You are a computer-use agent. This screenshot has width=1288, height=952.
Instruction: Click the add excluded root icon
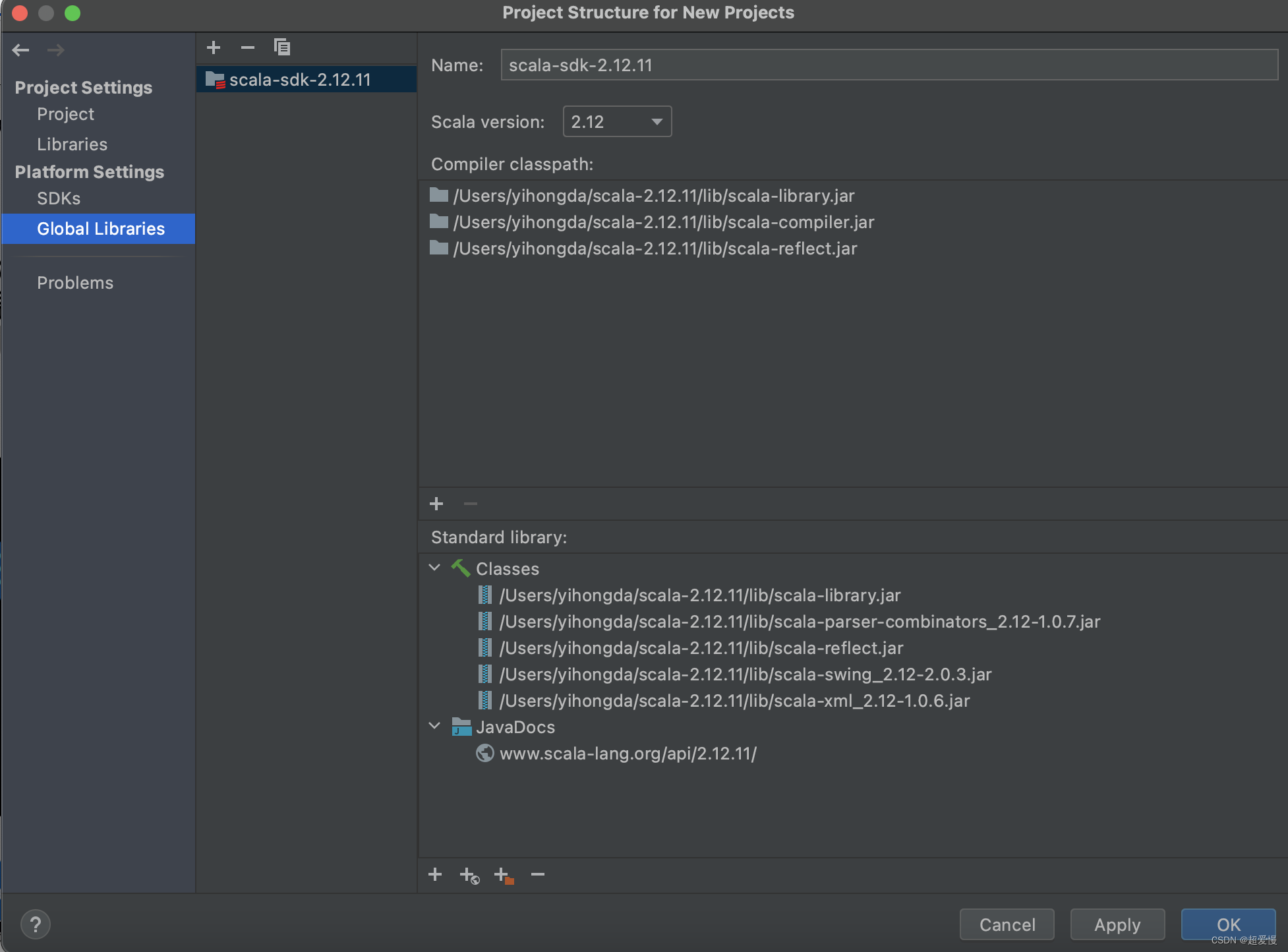(504, 876)
